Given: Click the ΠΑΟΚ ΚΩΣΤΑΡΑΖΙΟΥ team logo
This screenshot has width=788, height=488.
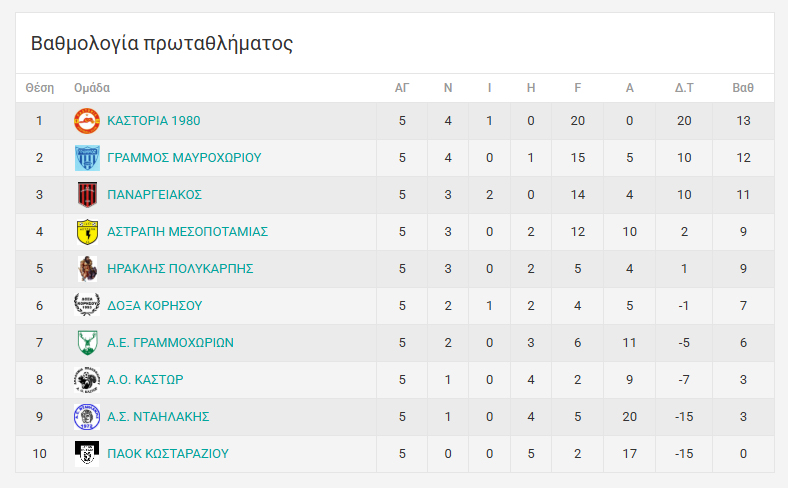Looking at the screenshot, I should pos(87,454).
